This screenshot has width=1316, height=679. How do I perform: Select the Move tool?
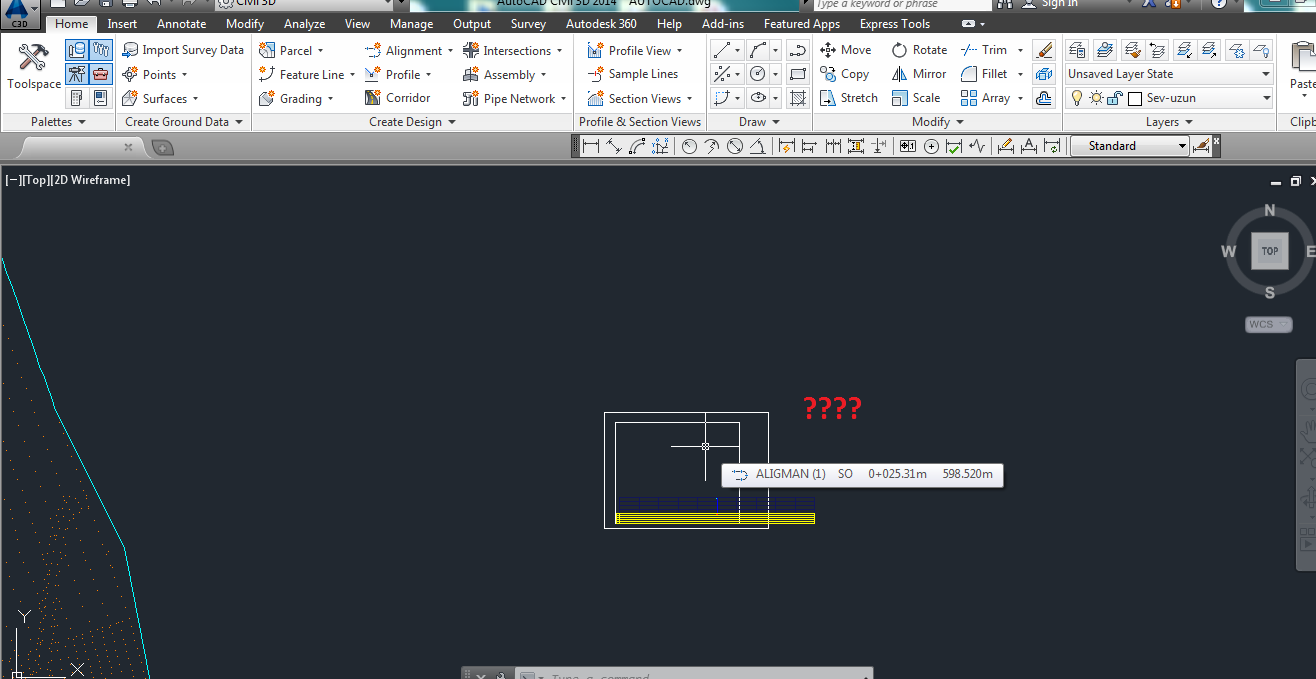[846, 49]
